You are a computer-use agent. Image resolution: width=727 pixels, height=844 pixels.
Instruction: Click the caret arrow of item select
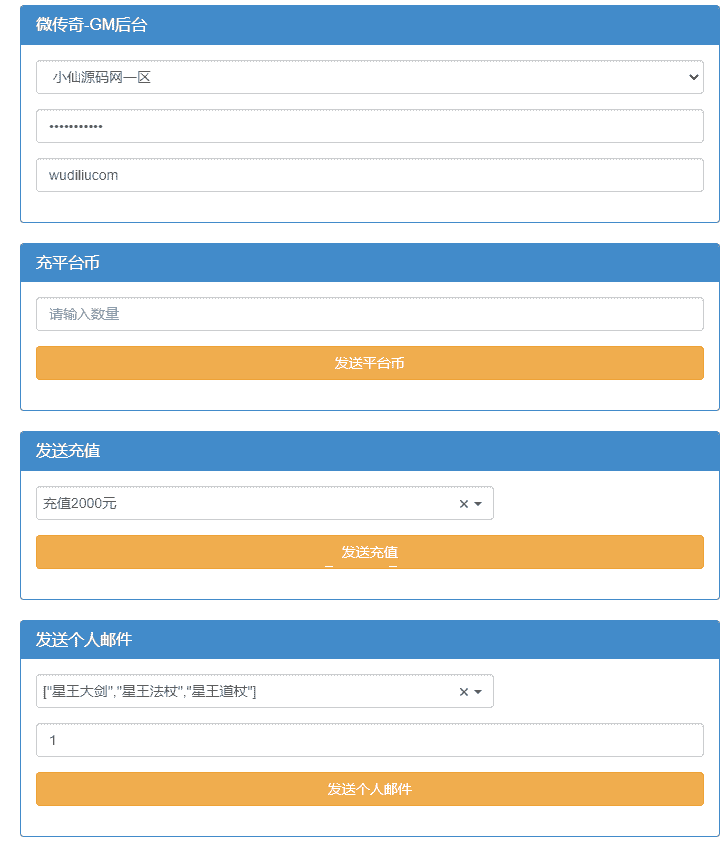tap(478, 692)
